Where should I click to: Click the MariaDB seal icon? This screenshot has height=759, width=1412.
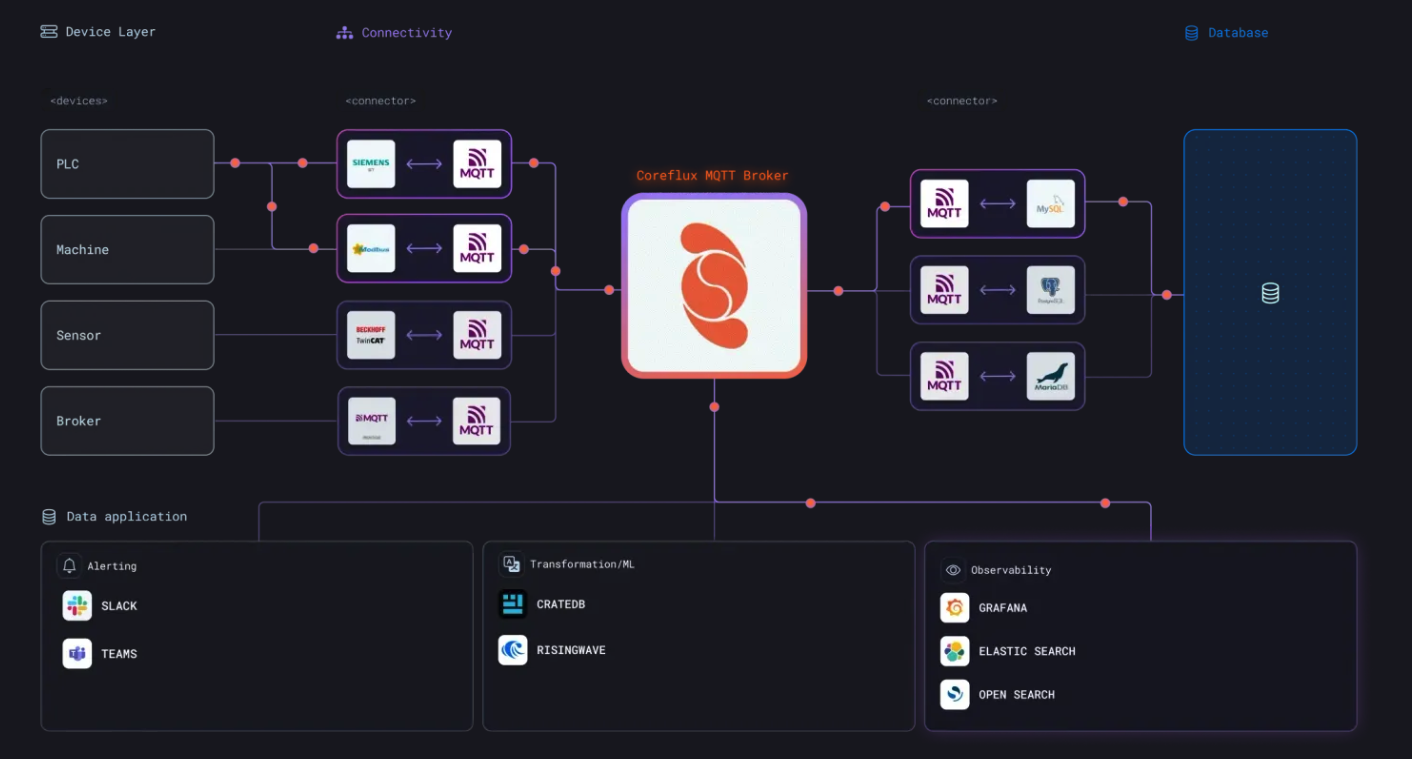[x=1050, y=376]
